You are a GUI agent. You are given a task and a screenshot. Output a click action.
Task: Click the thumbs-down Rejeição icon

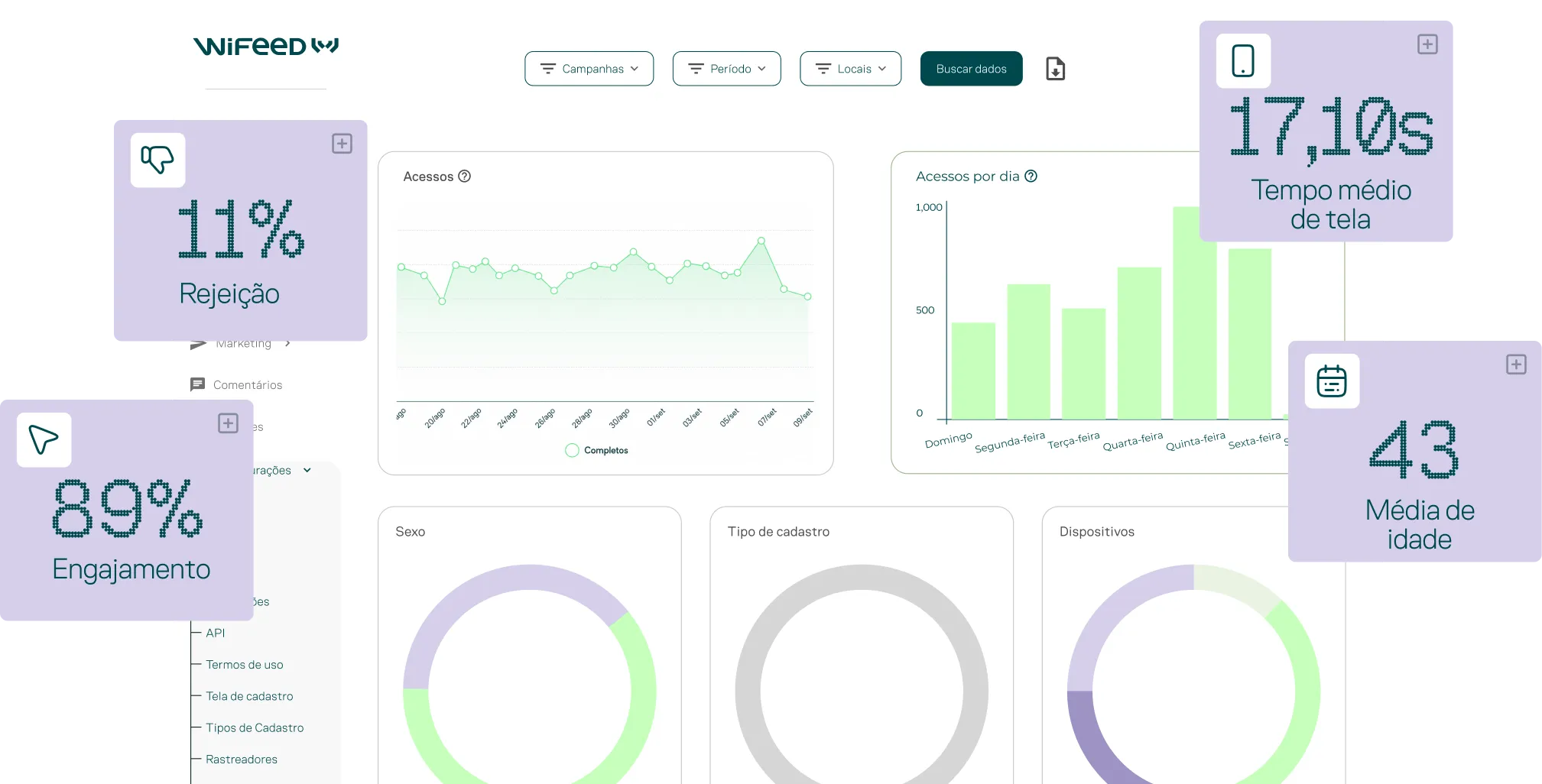pos(157,160)
